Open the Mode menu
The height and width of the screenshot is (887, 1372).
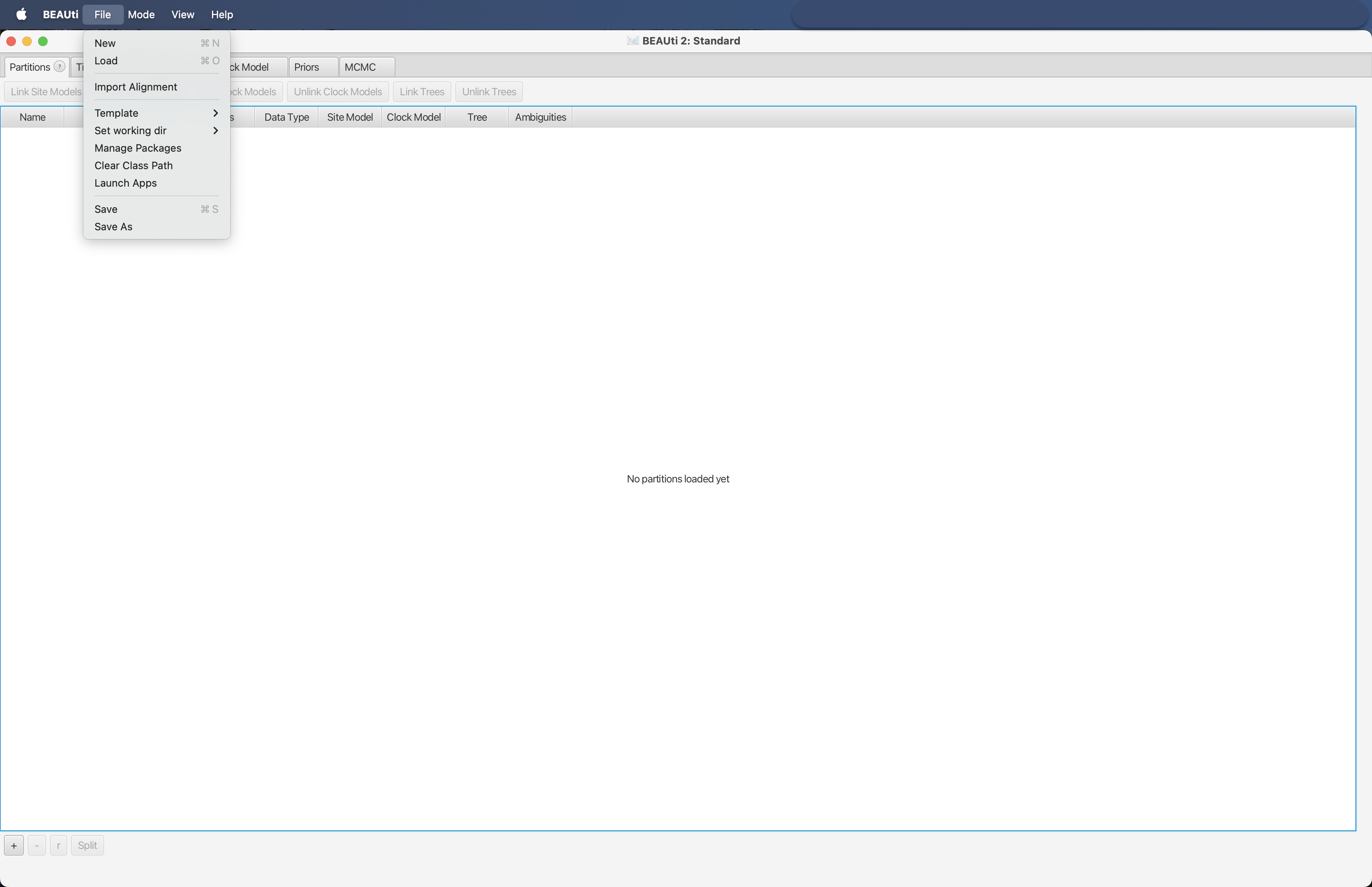tap(141, 14)
